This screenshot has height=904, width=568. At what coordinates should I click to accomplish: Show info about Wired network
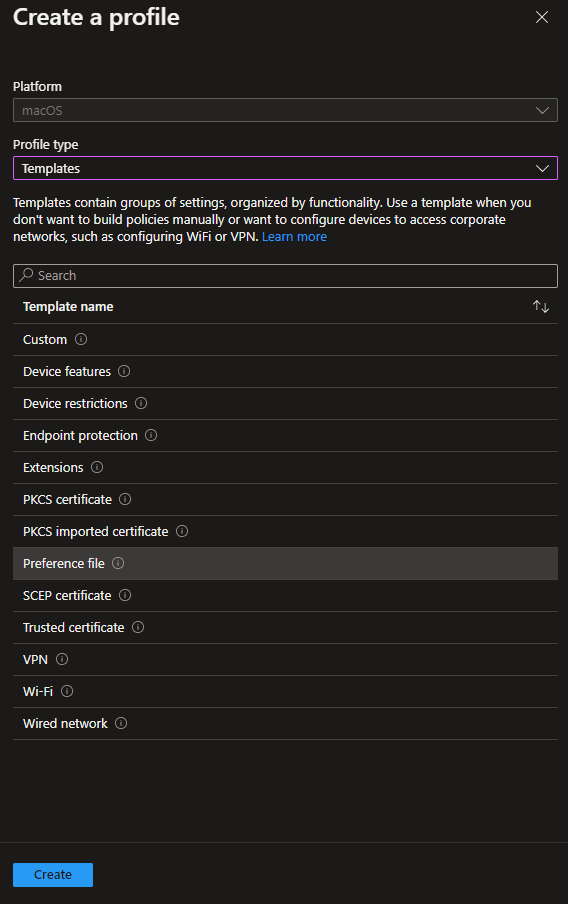pyautogui.click(x=121, y=723)
